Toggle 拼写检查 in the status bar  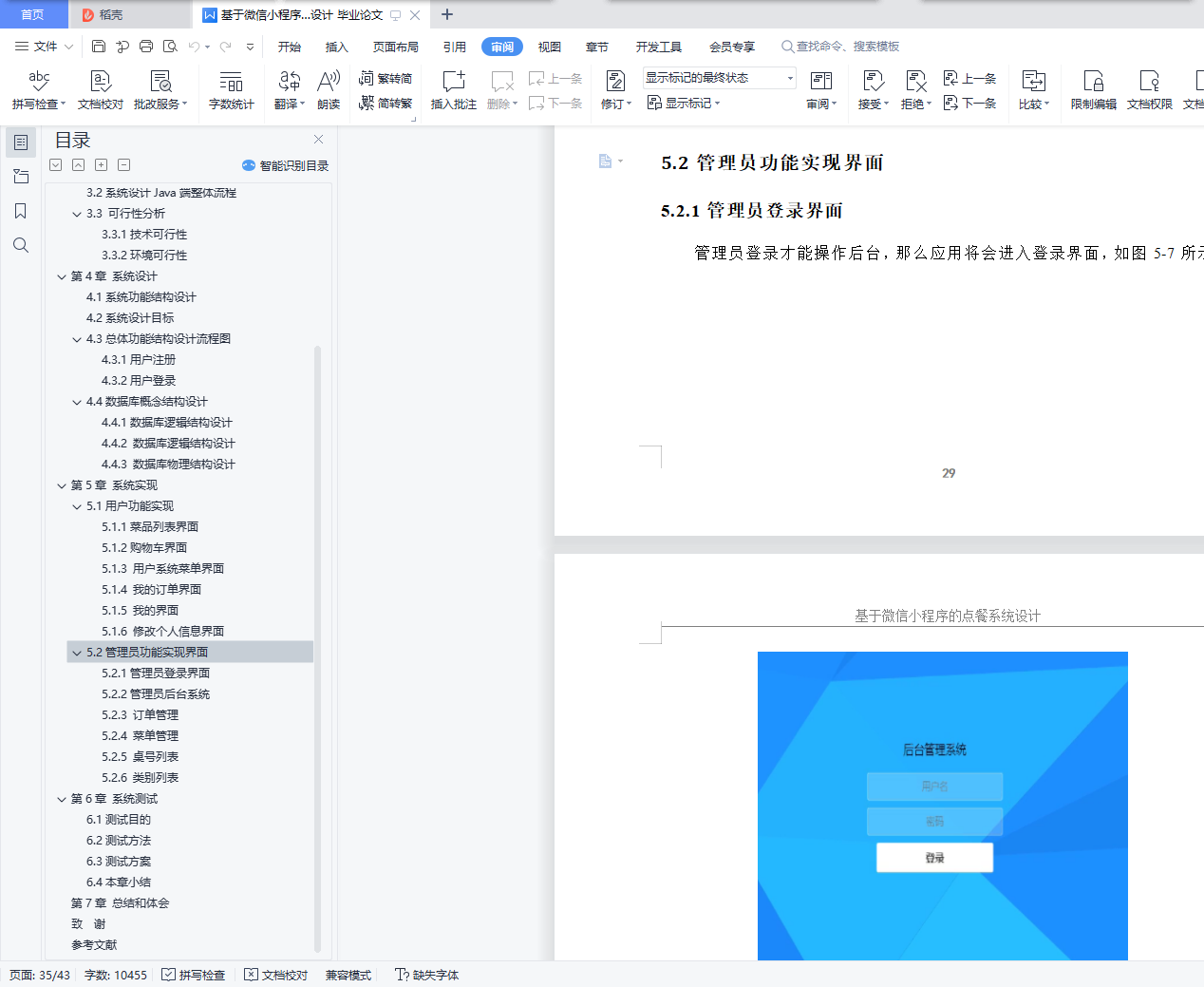(193, 975)
